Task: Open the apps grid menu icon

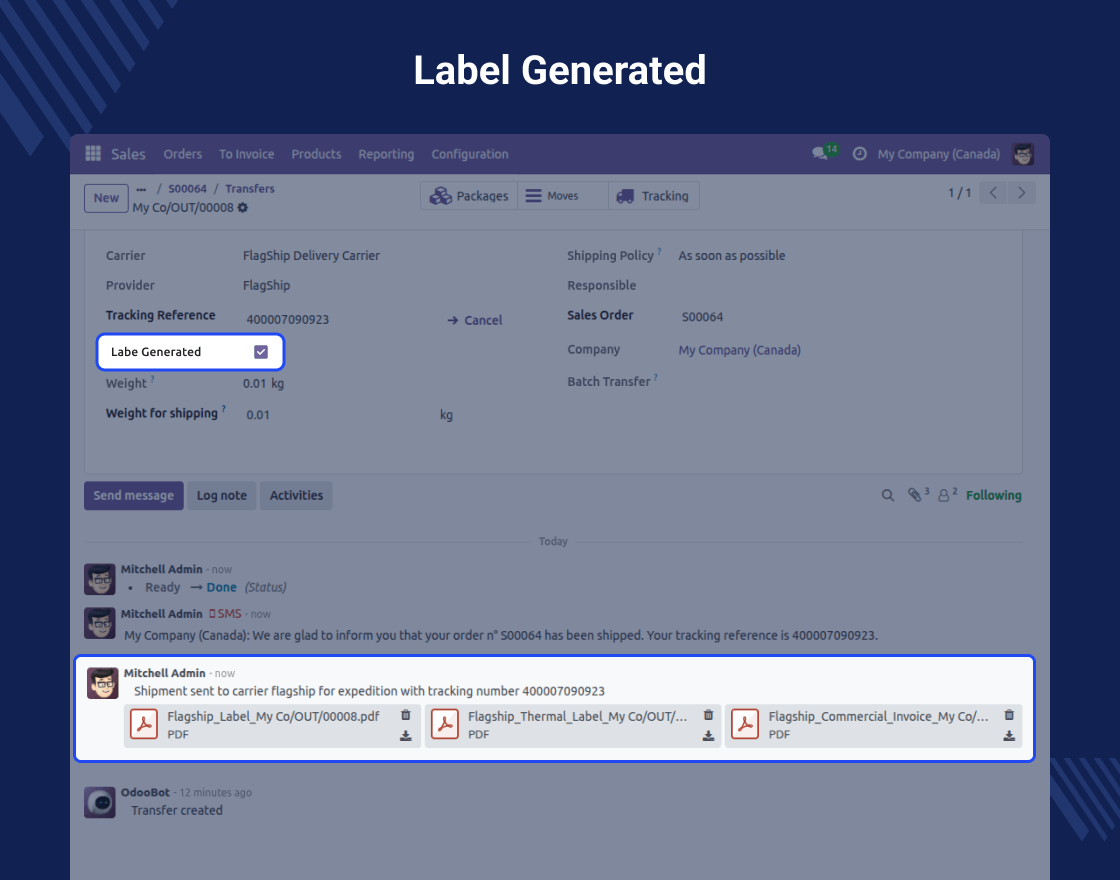Action: coord(93,154)
